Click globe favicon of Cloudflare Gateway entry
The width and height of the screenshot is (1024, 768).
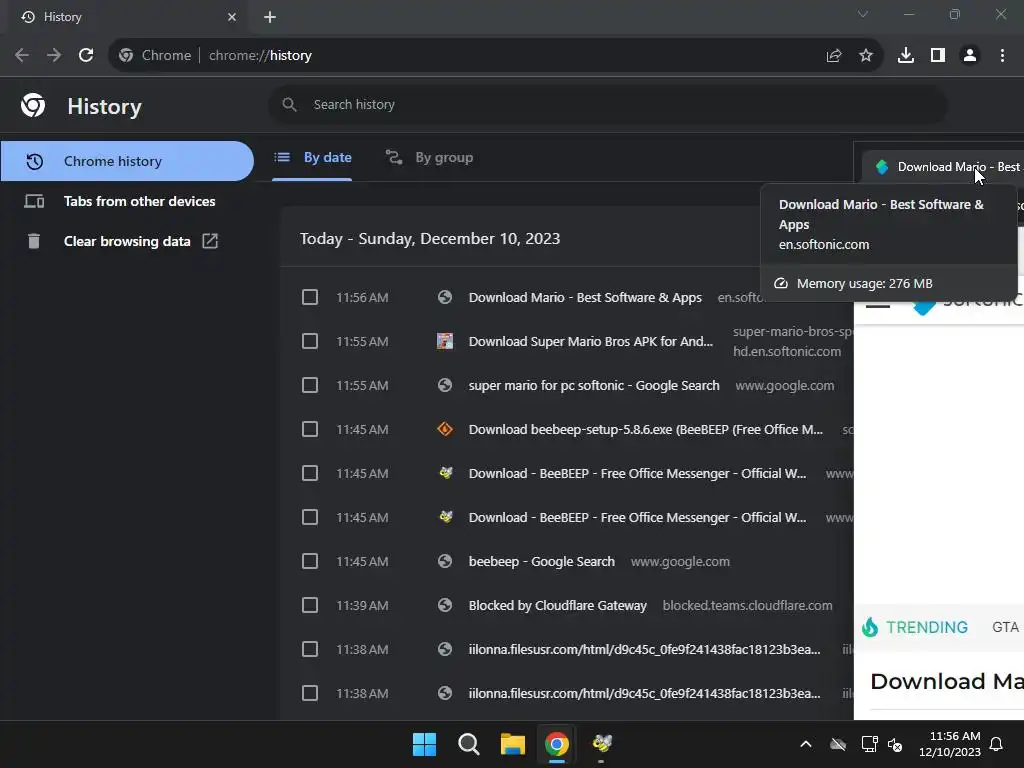[445, 605]
